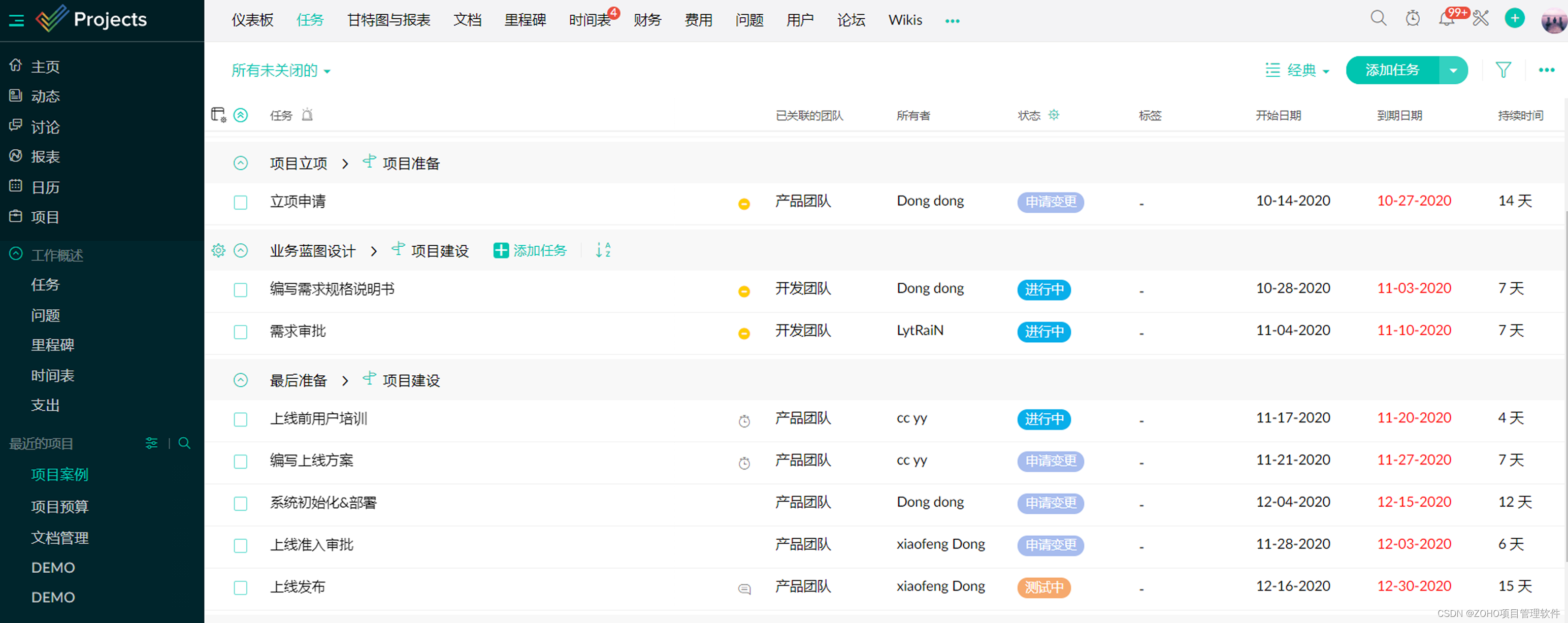Open the user avatar profile picture

coord(1553,21)
